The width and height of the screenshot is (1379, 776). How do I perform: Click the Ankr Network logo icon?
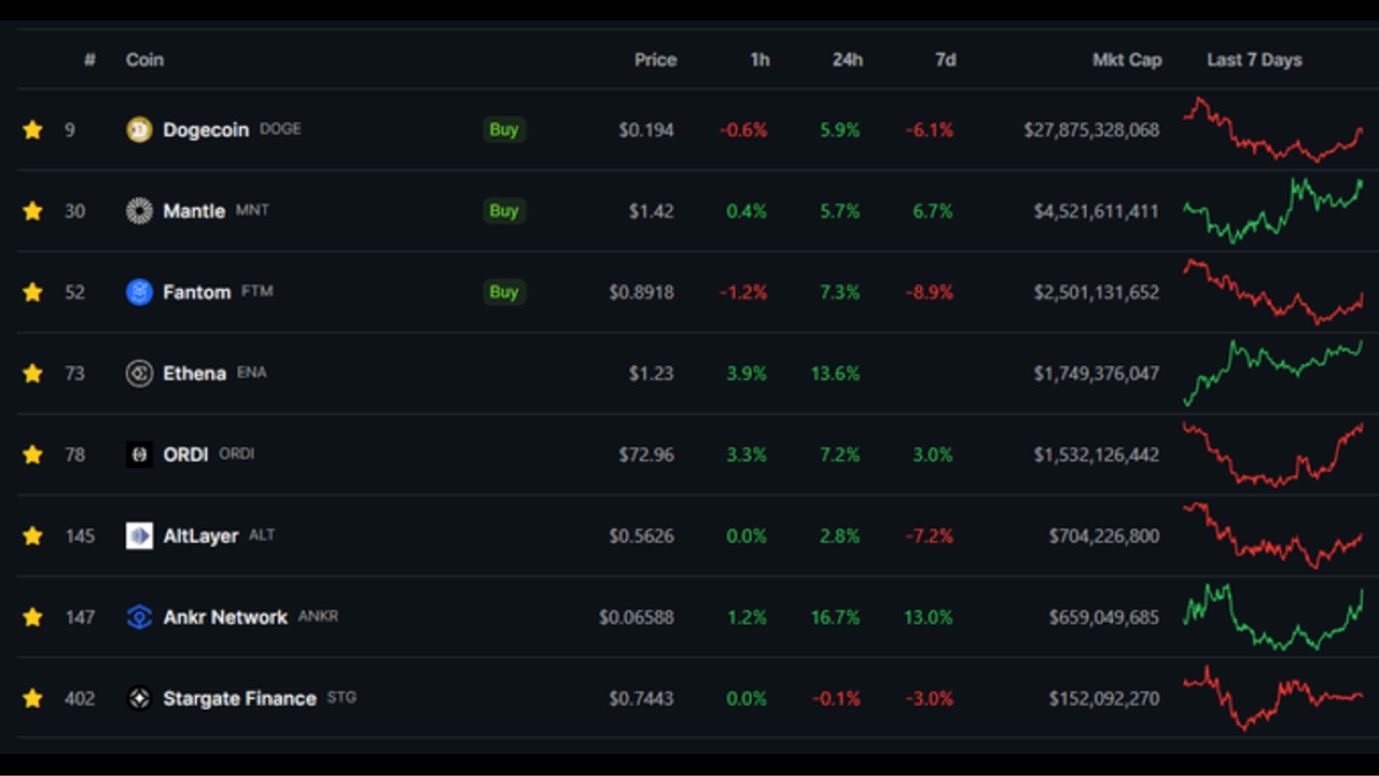[x=139, y=617]
